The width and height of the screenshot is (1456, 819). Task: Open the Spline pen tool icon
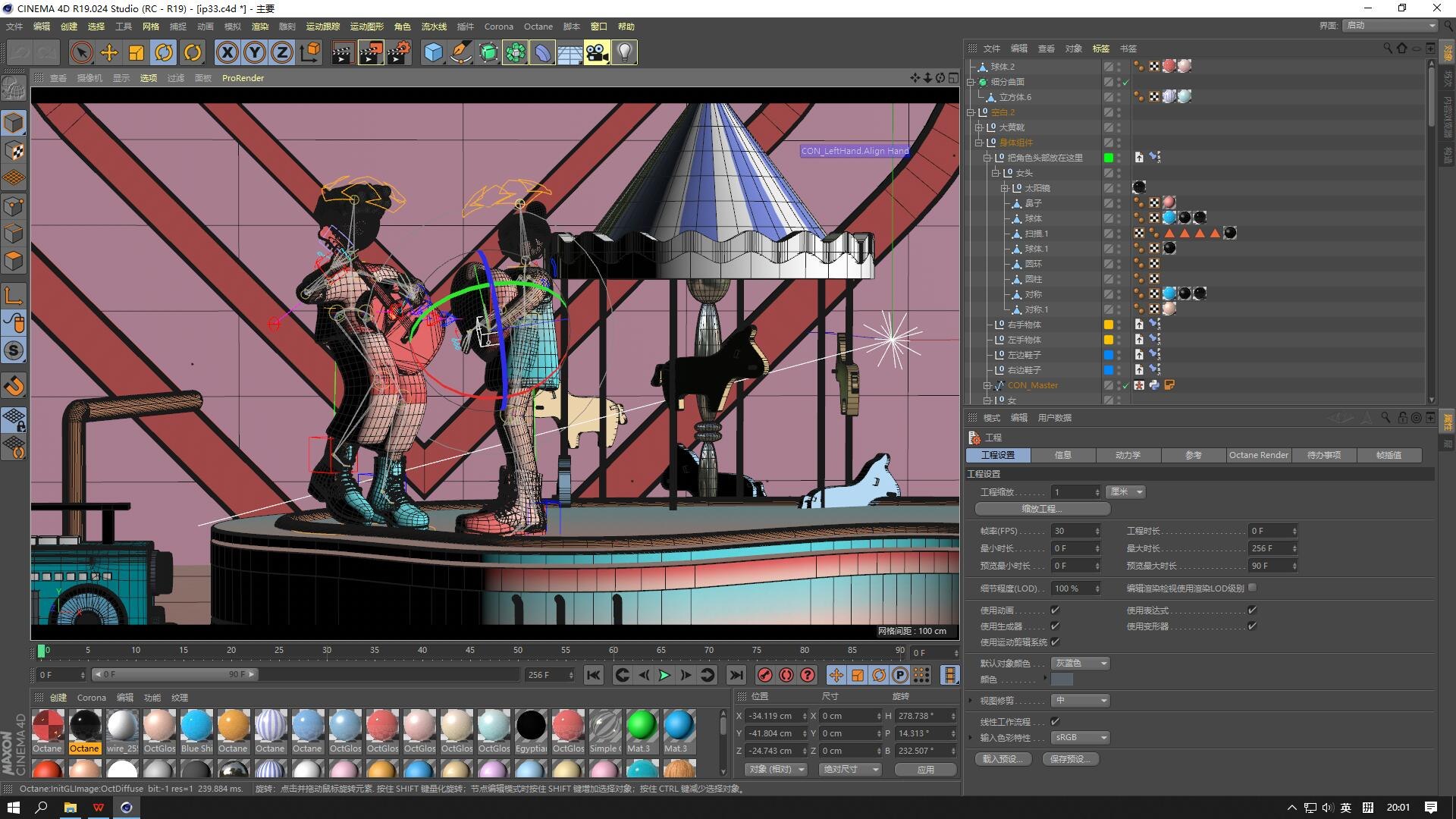[460, 52]
